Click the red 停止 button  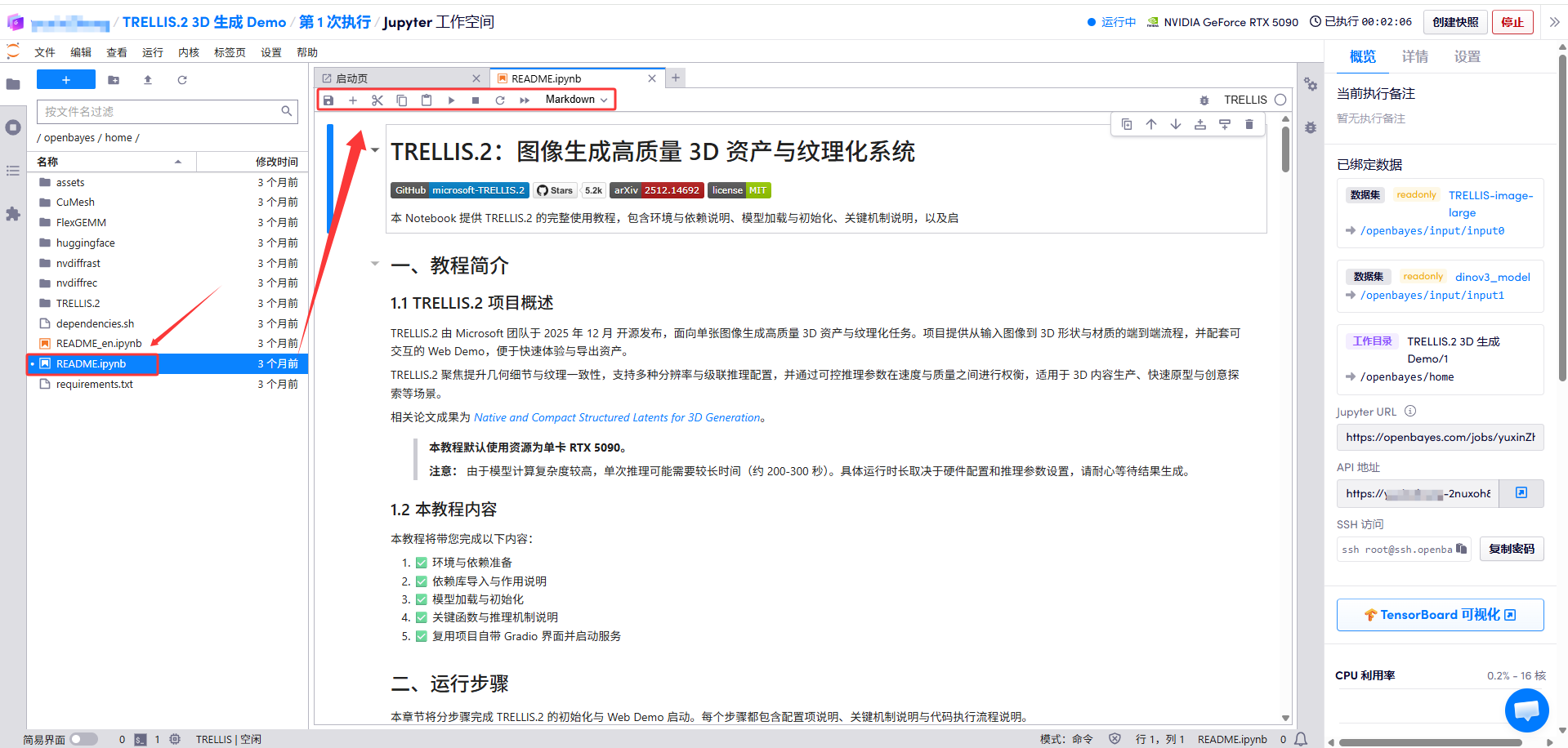pos(1512,22)
